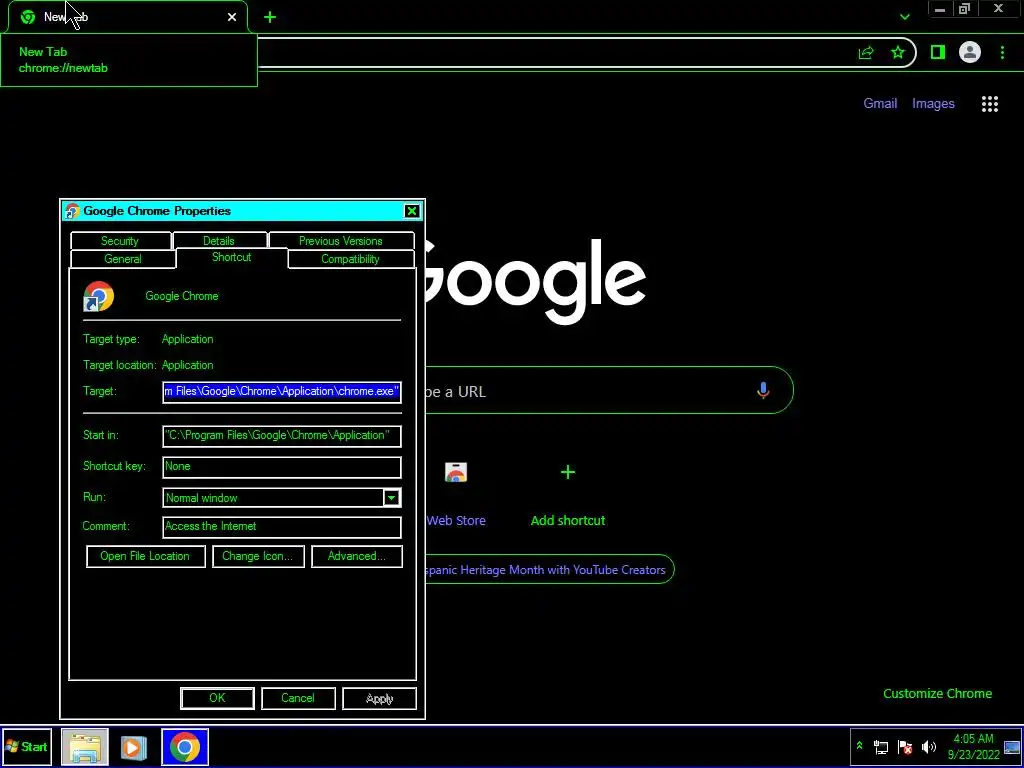Switch to the Security tab
This screenshot has height=768, width=1024.
coord(120,241)
